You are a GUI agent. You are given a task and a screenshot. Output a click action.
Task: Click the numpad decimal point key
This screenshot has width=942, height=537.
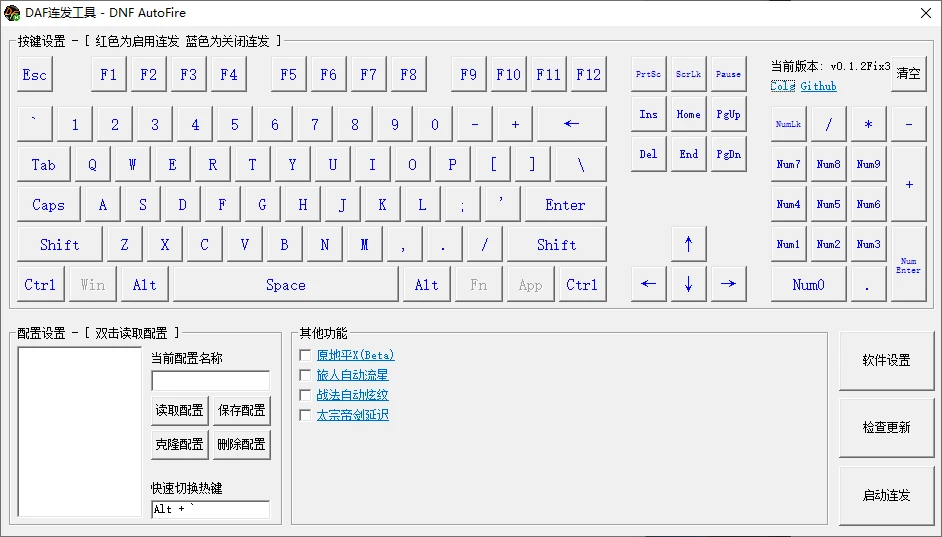(868, 284)
